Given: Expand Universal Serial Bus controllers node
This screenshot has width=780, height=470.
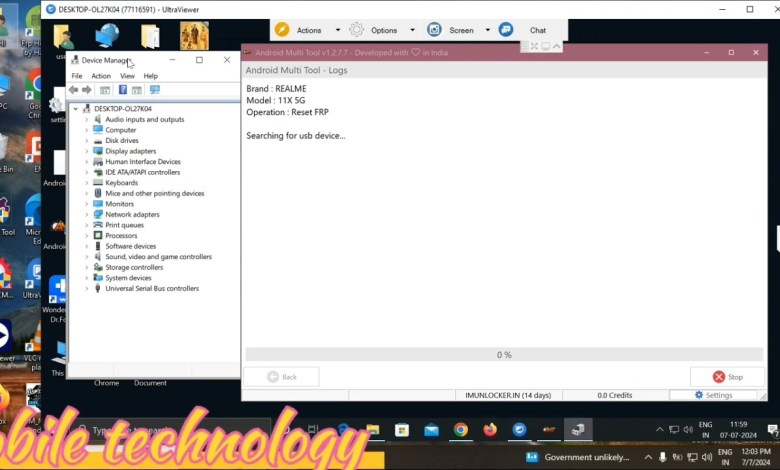Looking at the screenshot, I should coord(87,288).
